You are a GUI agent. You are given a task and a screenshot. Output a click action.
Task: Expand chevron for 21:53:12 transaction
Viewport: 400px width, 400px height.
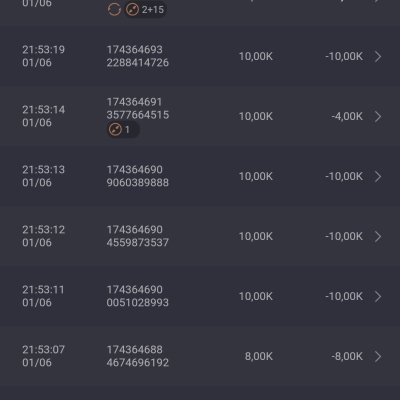[378, 236]
